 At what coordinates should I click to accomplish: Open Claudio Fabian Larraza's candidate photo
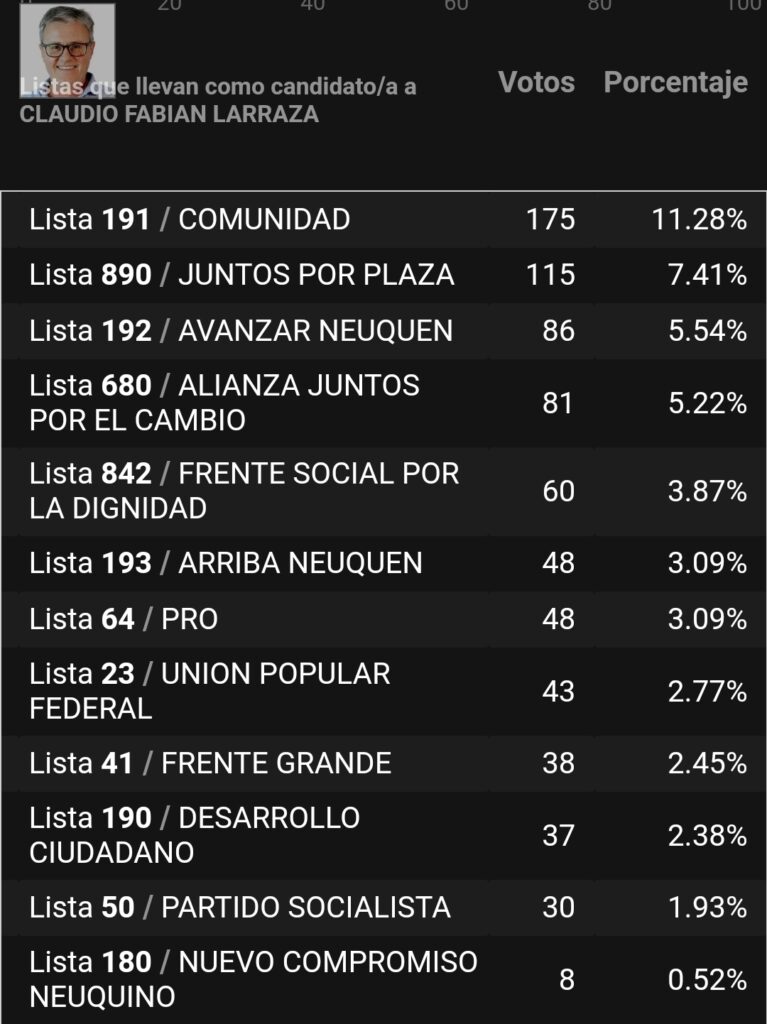[67, 50]
